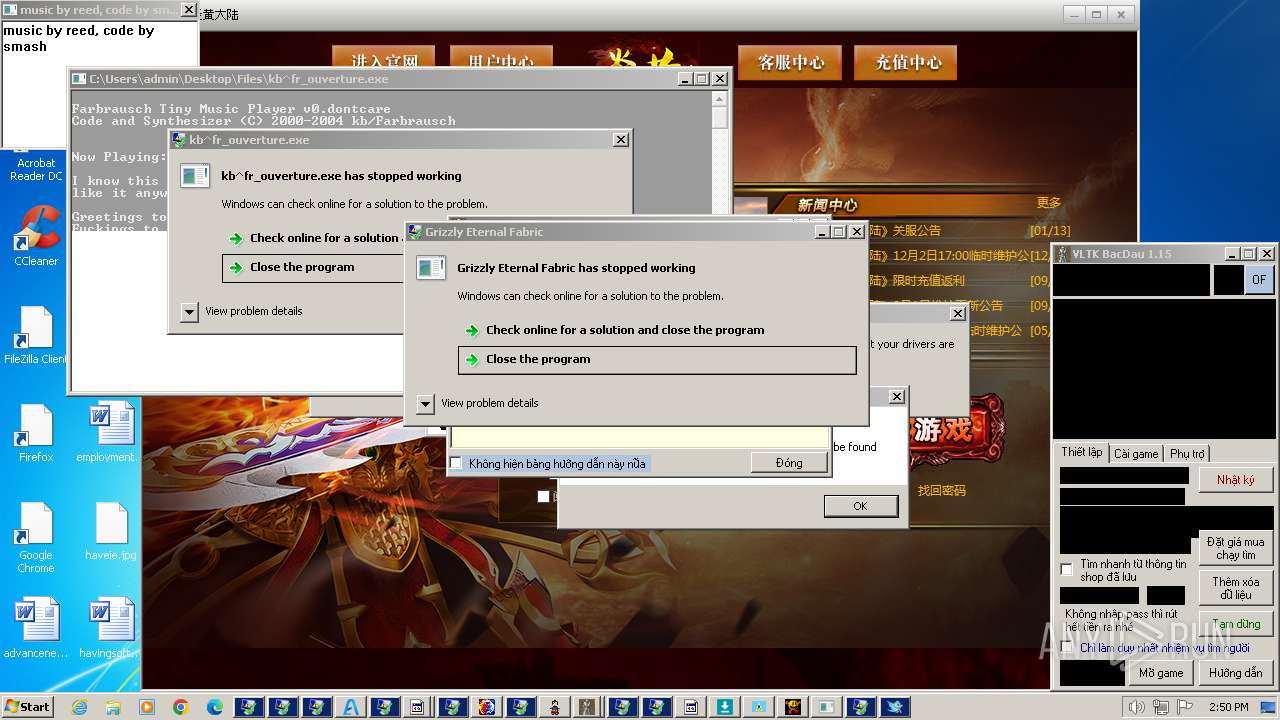Click the Mở game button
1280x720 pixels.
(1161, 673)
